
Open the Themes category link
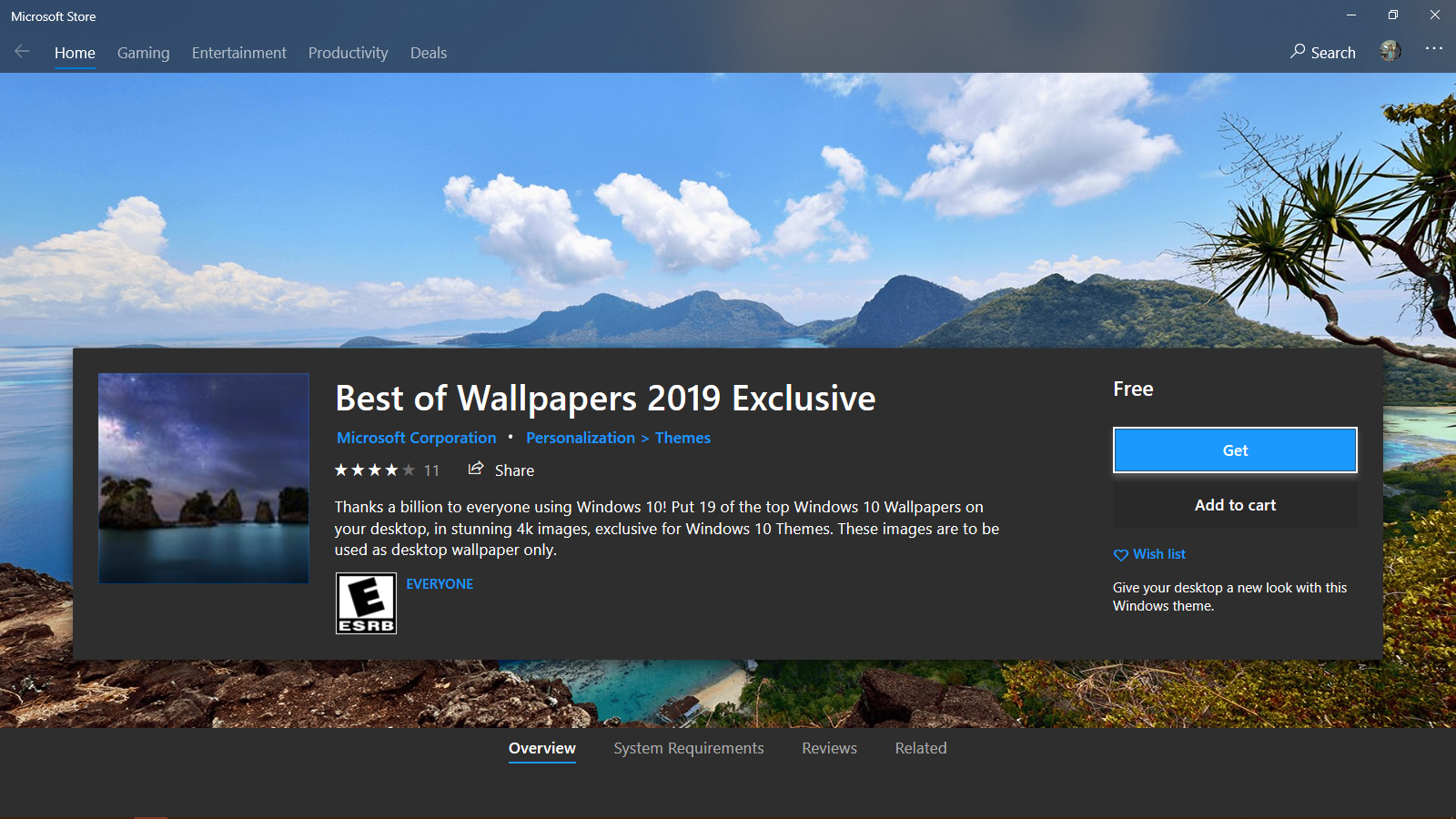click(x=682, y=438)
